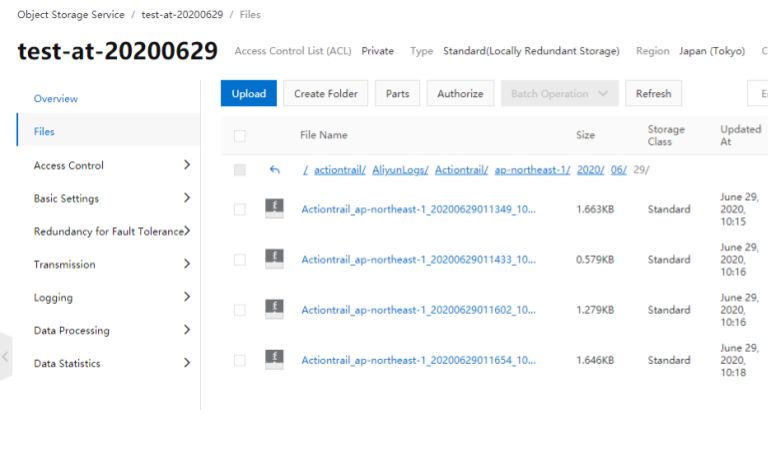
Task: Expand Redundancy for Fault Tolerance chevron
Action: coord(187,231)
